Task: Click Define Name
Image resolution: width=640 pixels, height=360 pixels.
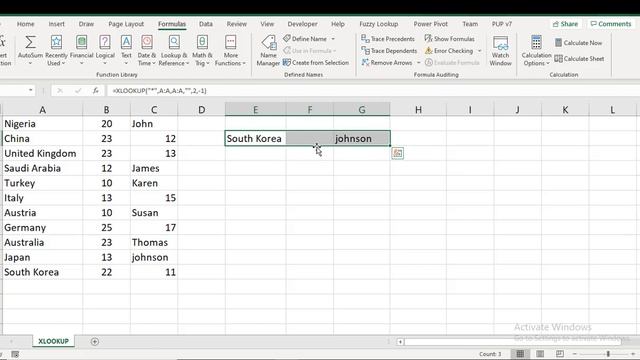Action: pos(305,39)
